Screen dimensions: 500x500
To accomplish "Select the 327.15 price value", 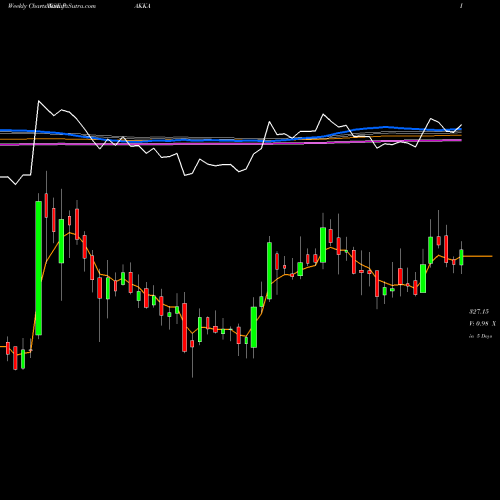I will click(x=479, y=312).
